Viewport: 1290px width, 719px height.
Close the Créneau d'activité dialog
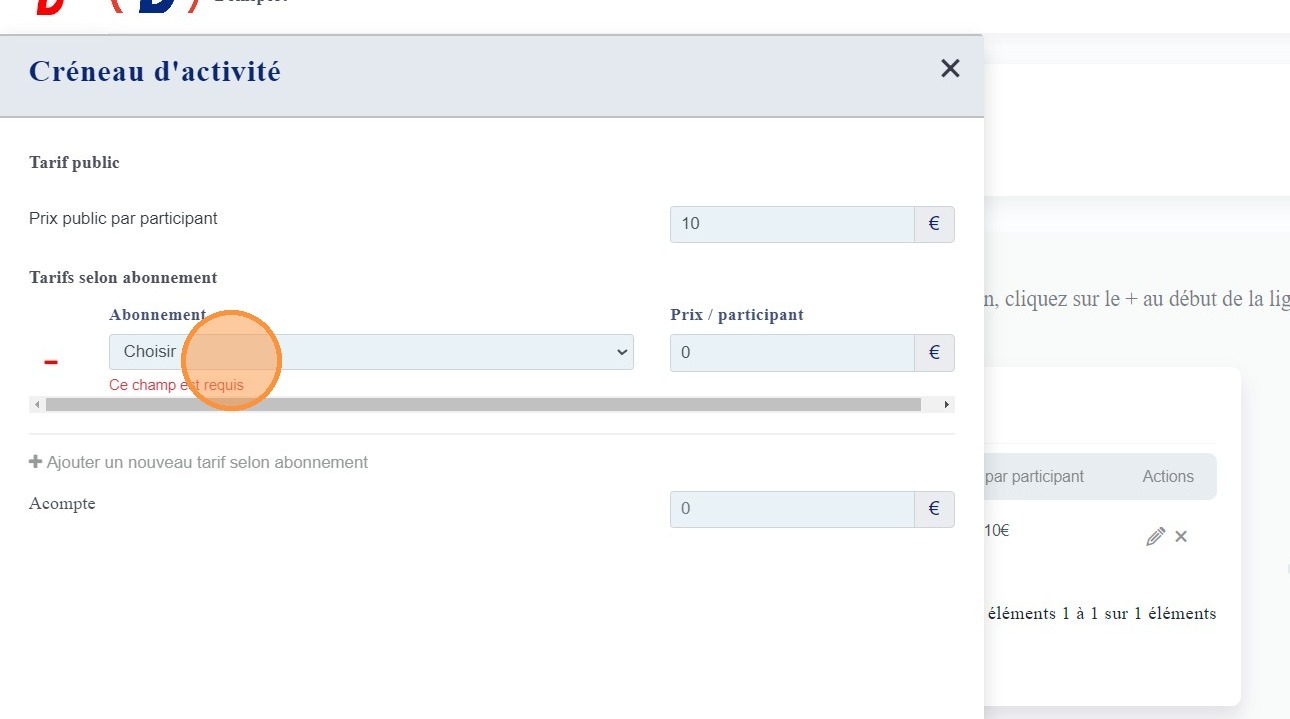[x=950, y=68]
